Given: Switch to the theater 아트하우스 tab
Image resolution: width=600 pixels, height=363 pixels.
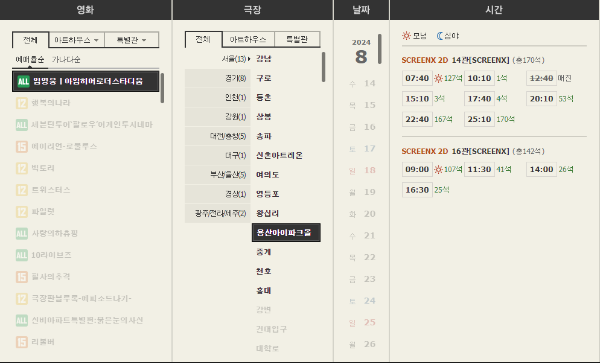Looking at the screenshot, I should pyautogui.click(x=248, y=39).
